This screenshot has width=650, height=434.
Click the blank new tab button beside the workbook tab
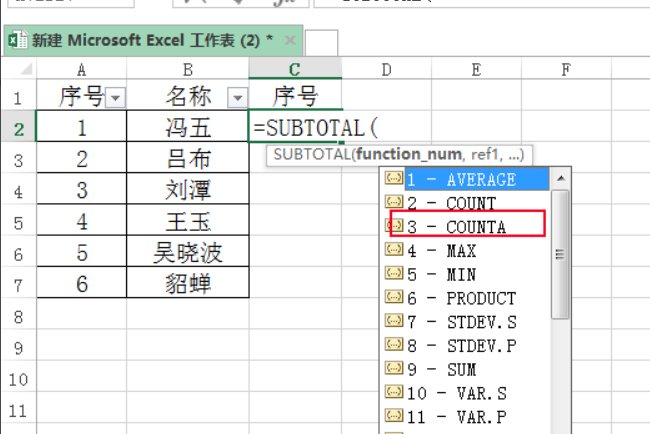[321, 42]
